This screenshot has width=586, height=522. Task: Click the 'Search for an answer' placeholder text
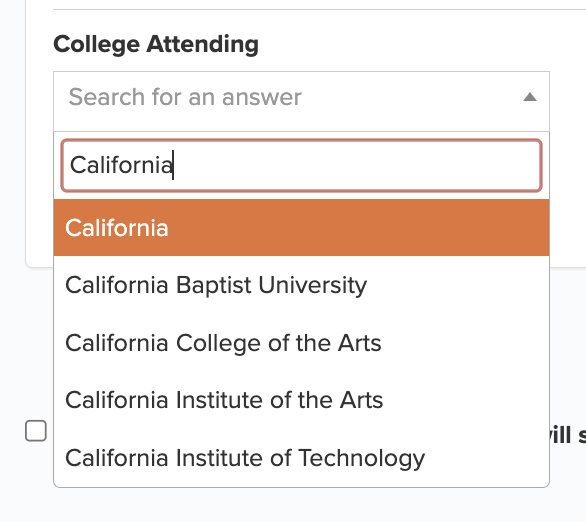click(185, 97)
